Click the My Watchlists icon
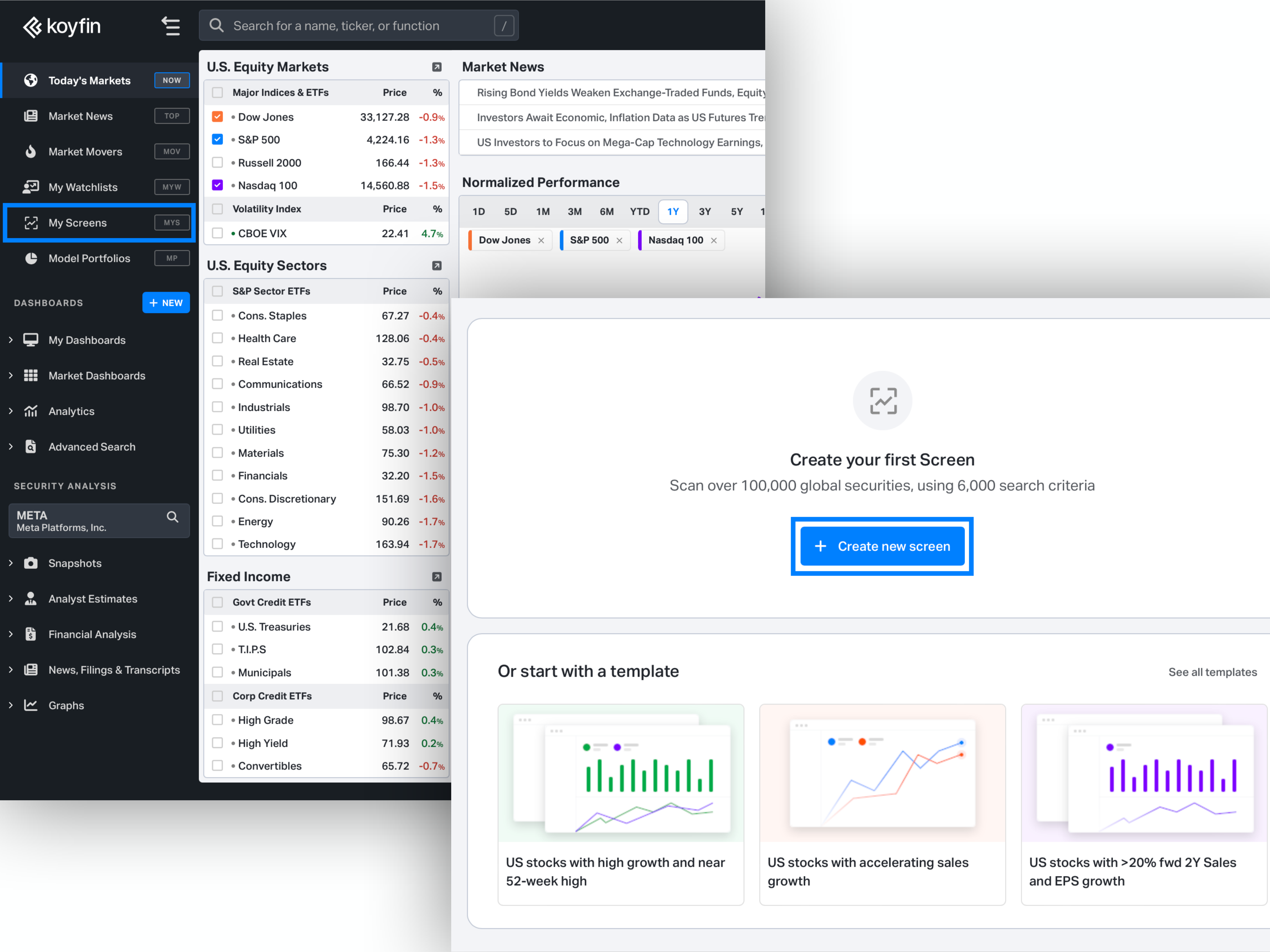 coord(31,187)
